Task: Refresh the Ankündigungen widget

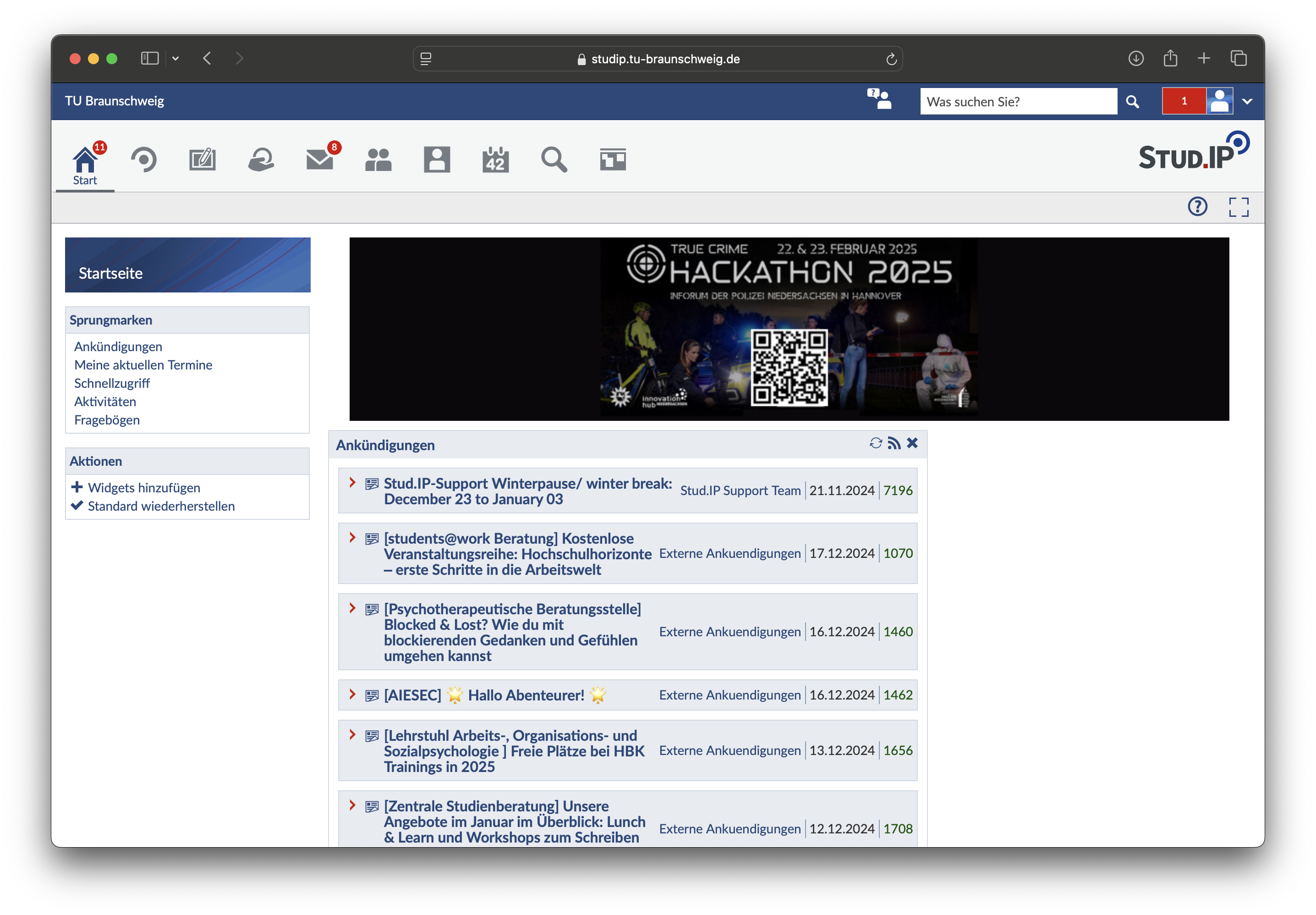Action: (x=875, y=443)
